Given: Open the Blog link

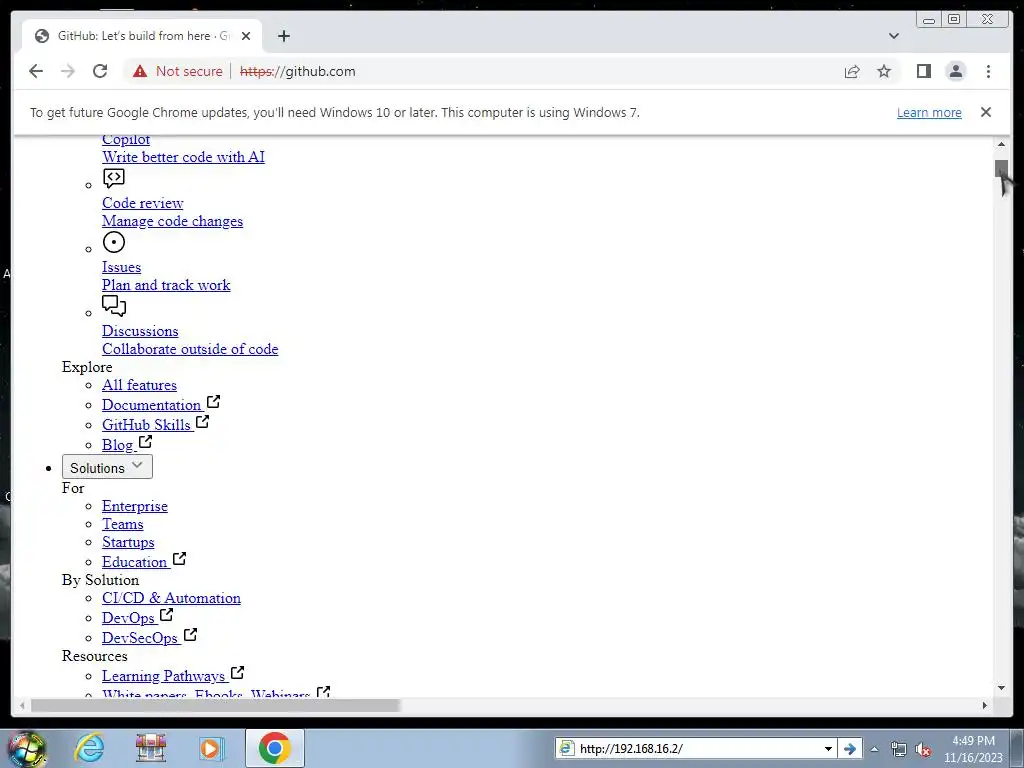Looking at the screenshot, I should (118, 445).
